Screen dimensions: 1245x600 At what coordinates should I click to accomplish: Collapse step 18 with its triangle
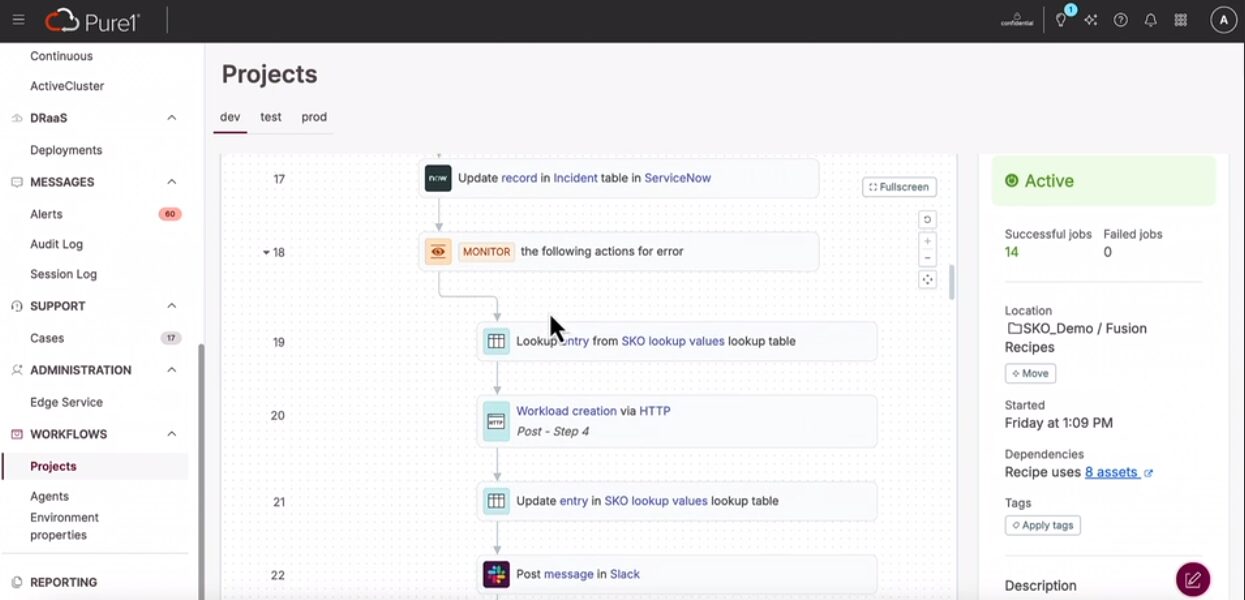pyautogui.click(x=266, y=253)
